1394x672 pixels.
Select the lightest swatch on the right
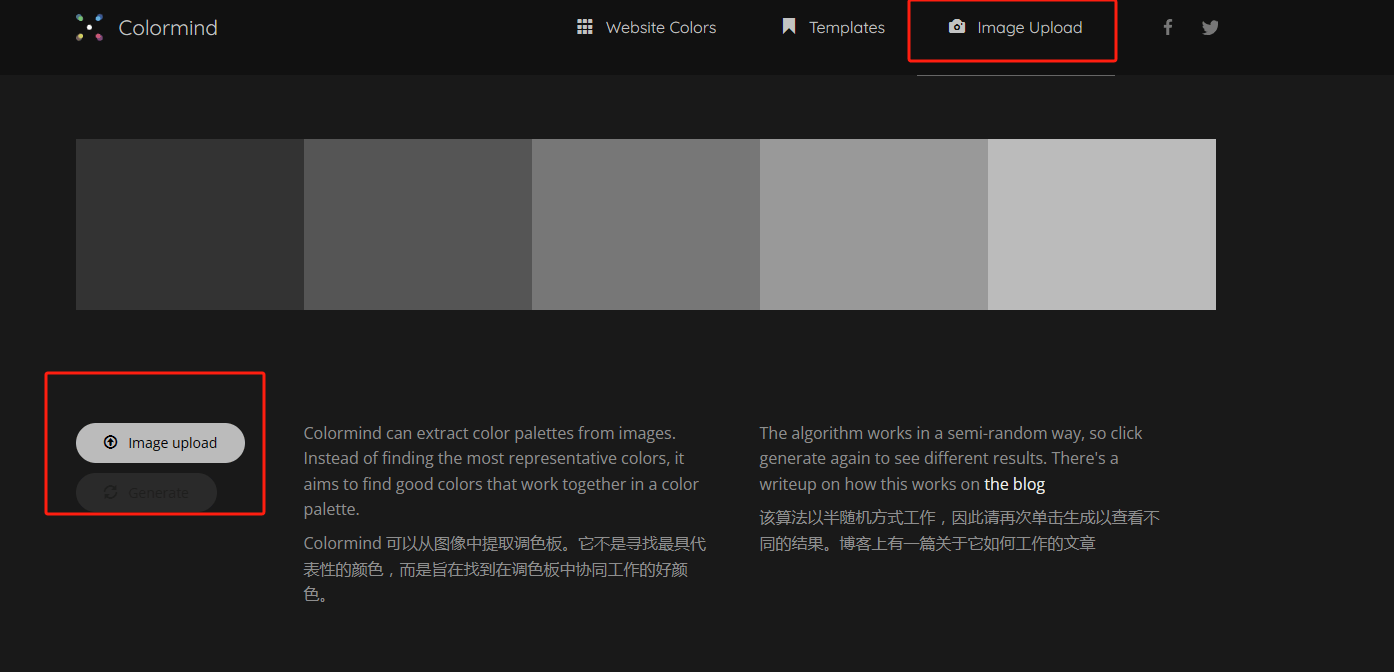[1101, 224]
